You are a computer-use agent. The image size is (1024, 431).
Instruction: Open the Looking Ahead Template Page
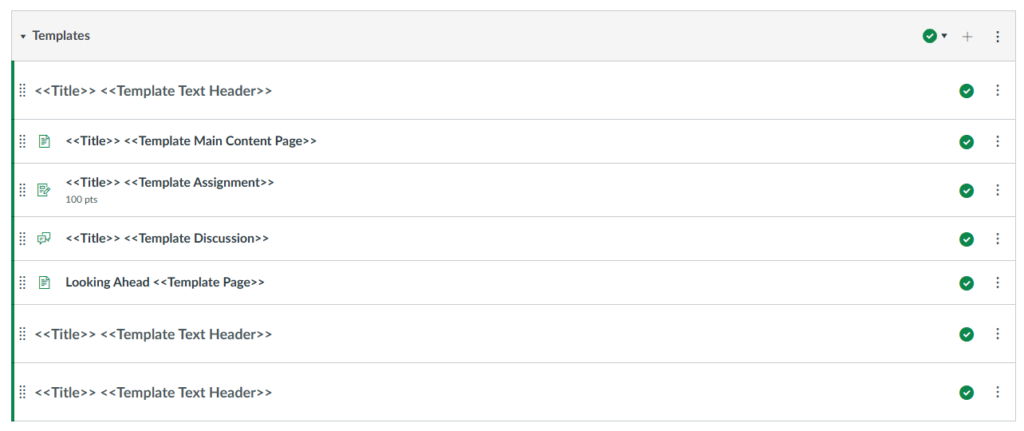pos(165,282)
